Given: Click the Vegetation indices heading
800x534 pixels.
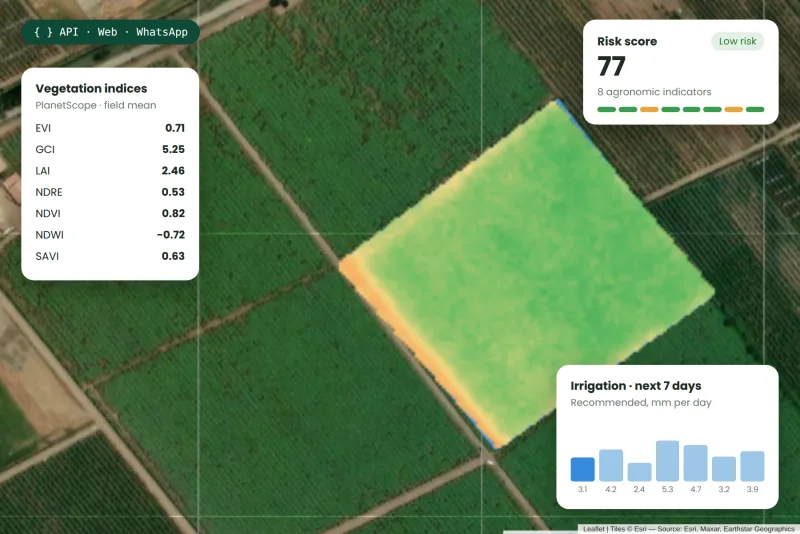Looking at the screenshot, I should coord(91,88).
